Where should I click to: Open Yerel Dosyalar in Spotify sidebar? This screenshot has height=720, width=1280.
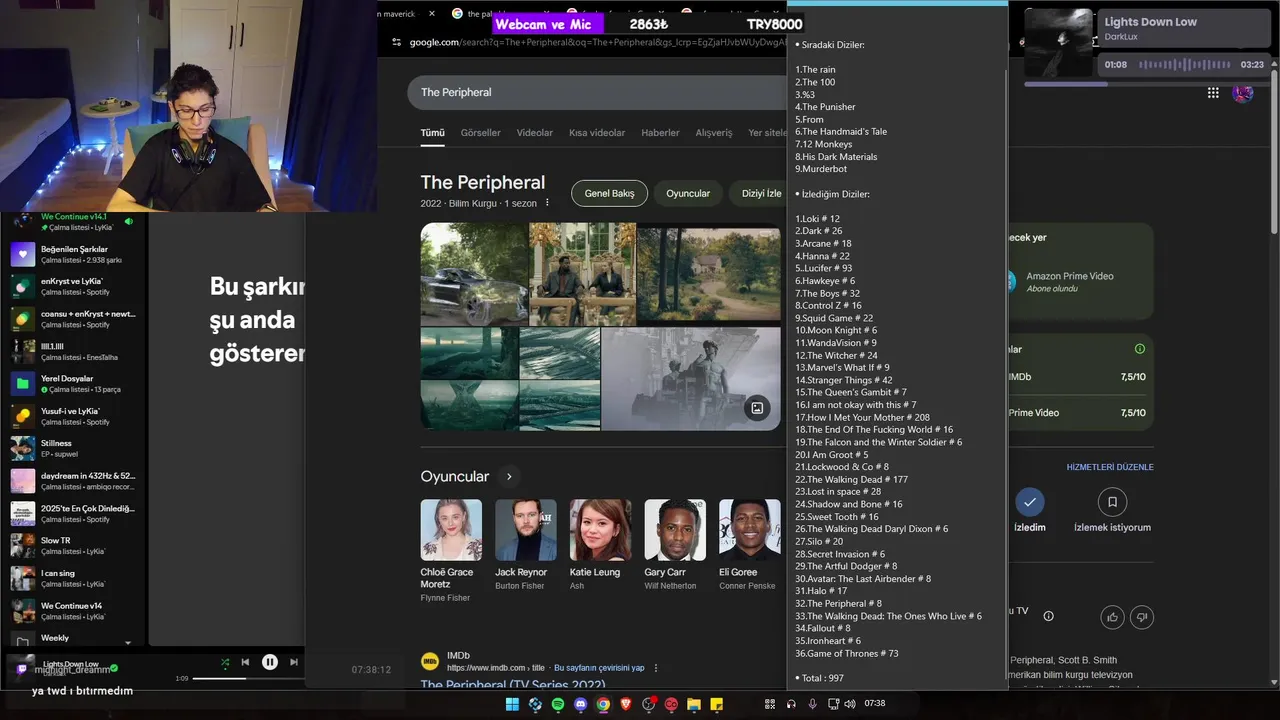76,384
